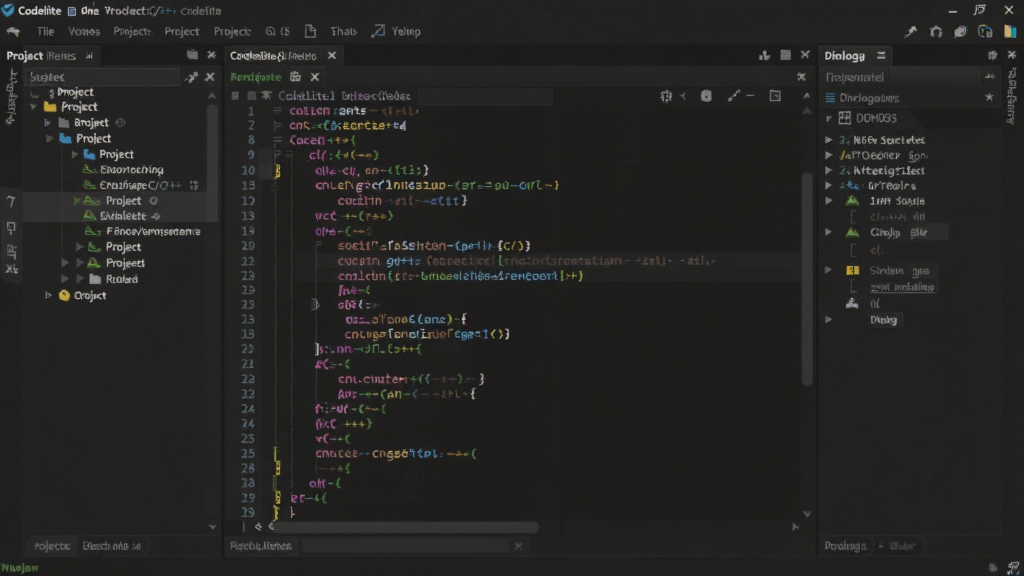Click the document page icon before Thats

310,31
